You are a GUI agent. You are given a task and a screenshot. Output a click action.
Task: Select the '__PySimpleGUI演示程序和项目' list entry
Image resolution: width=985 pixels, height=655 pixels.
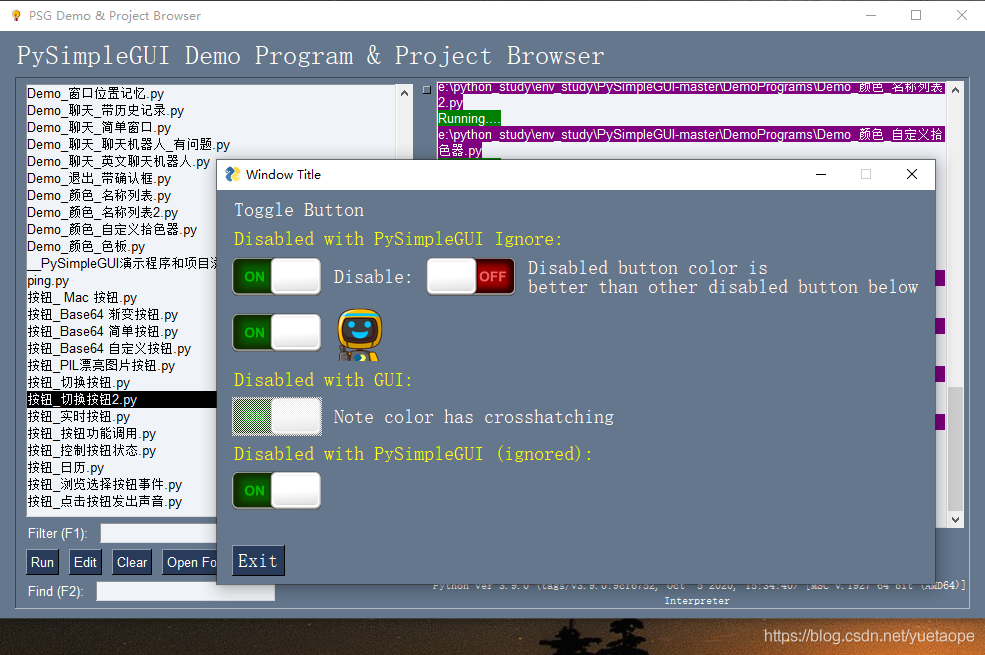click(122, 263)
